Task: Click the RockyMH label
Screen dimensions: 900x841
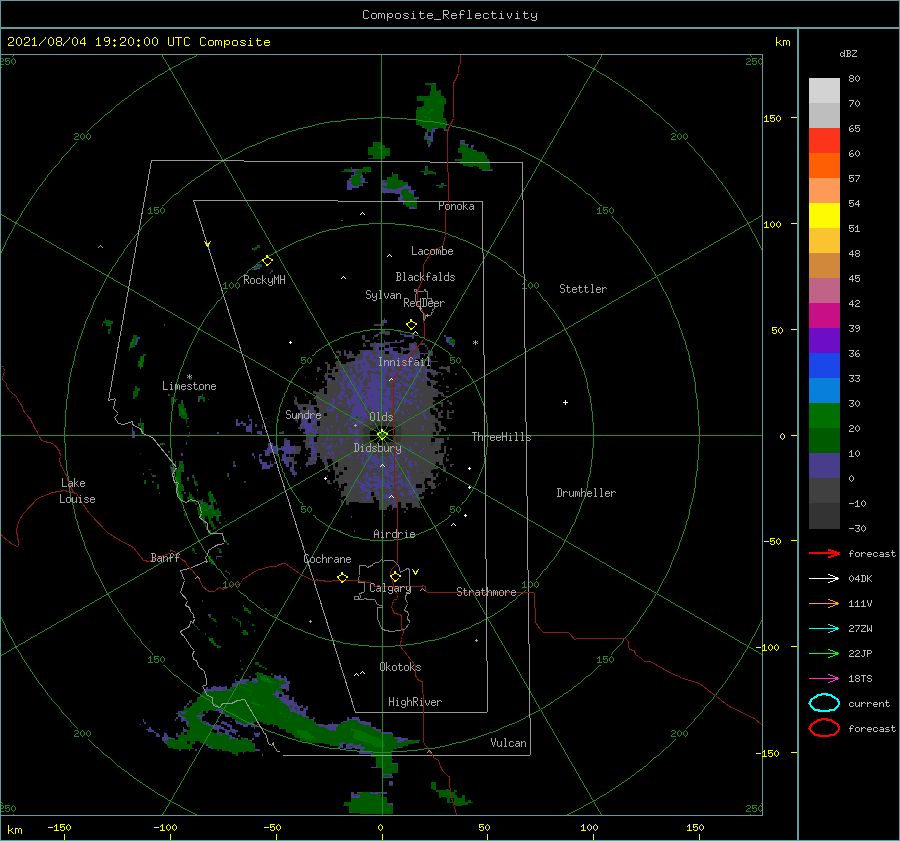Action: (264, 280)
